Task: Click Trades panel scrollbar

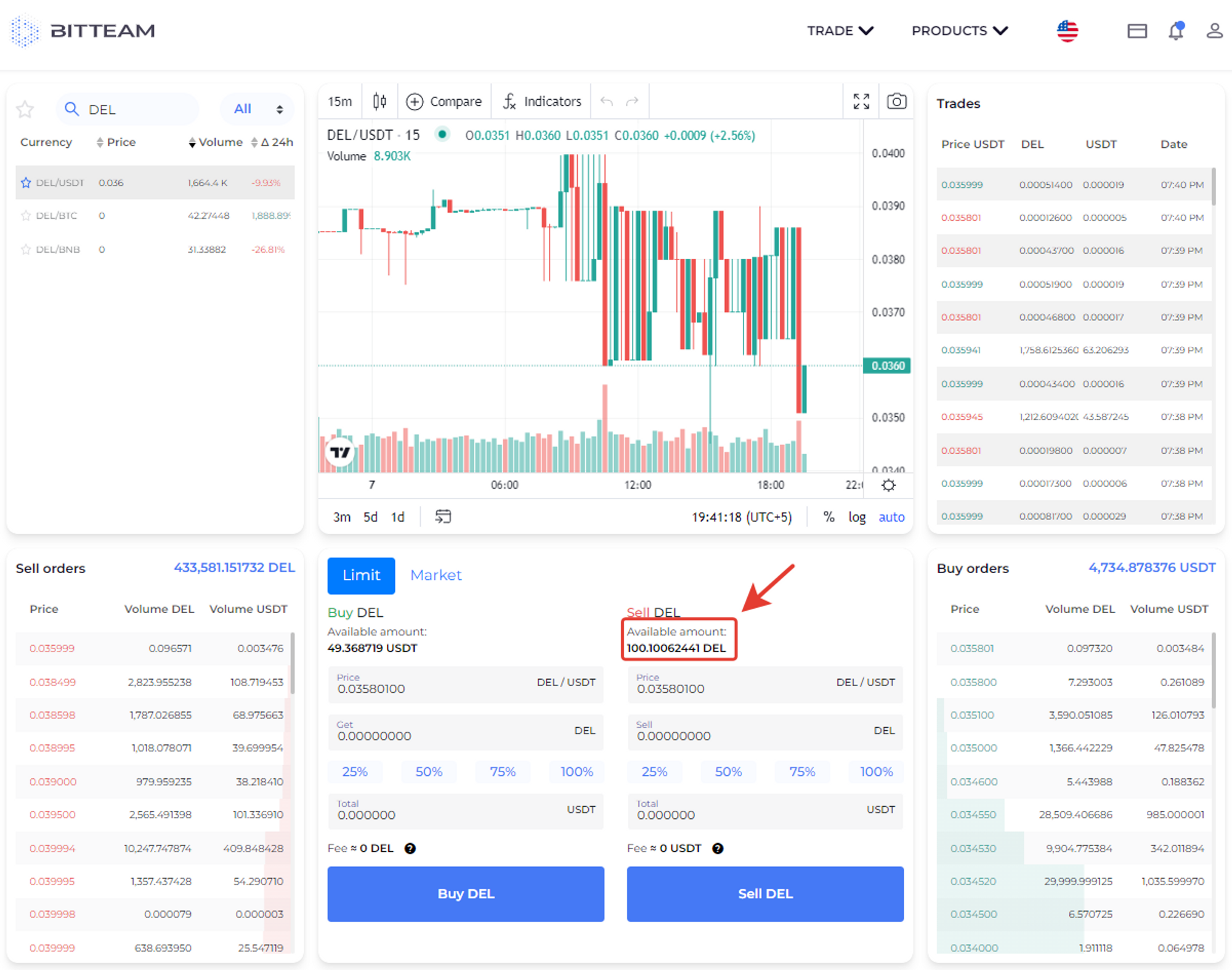Action: coord(1214,186)
